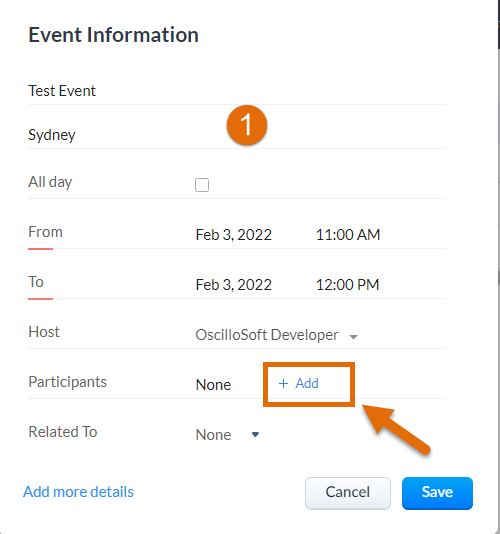Pick the To date Feb 3, 2022
Image resolution: width=500 pixels, height=534 pixels.
pos(234,285)
